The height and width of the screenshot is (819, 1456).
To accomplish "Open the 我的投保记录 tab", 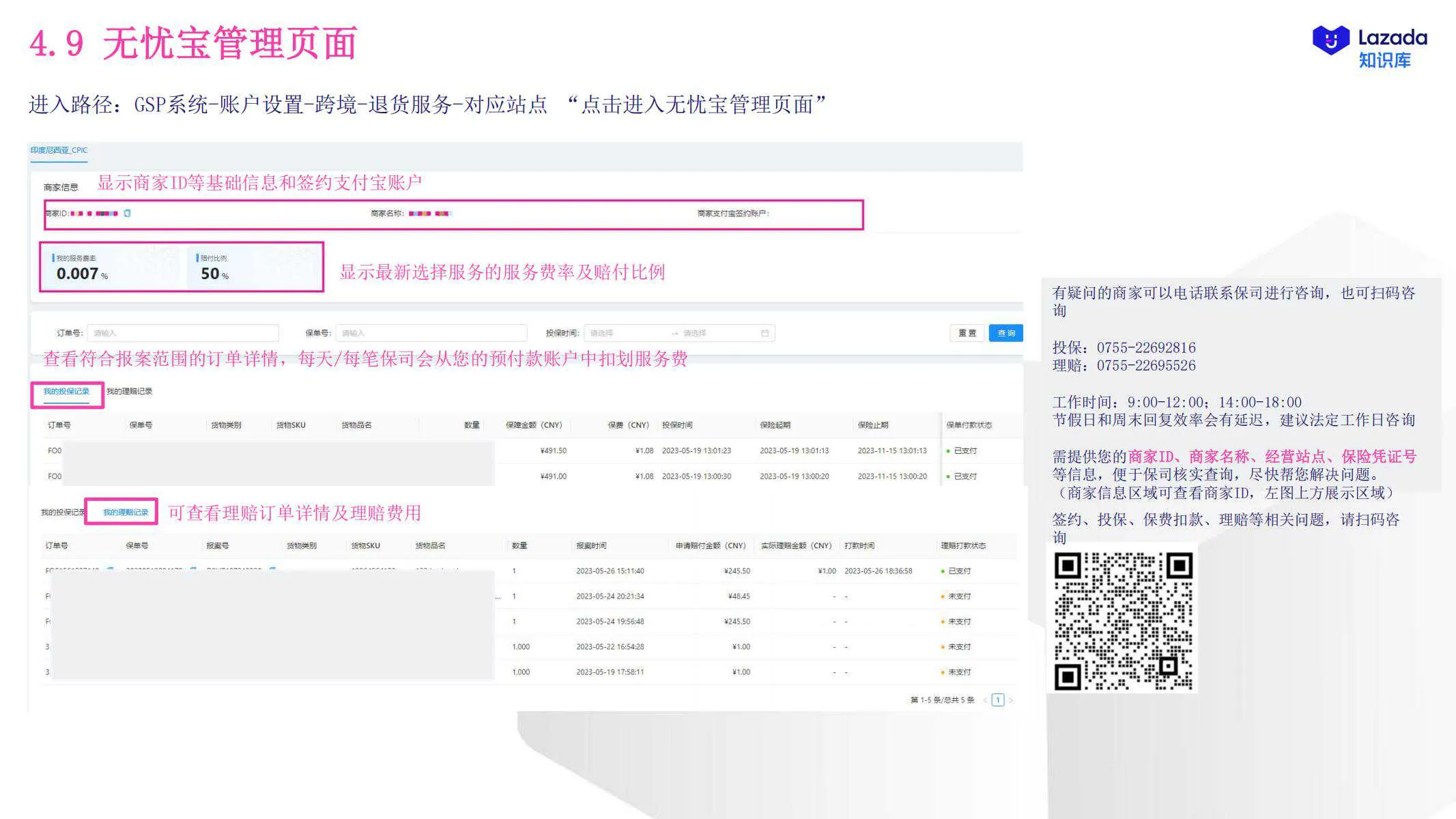I will click(68, 392).
